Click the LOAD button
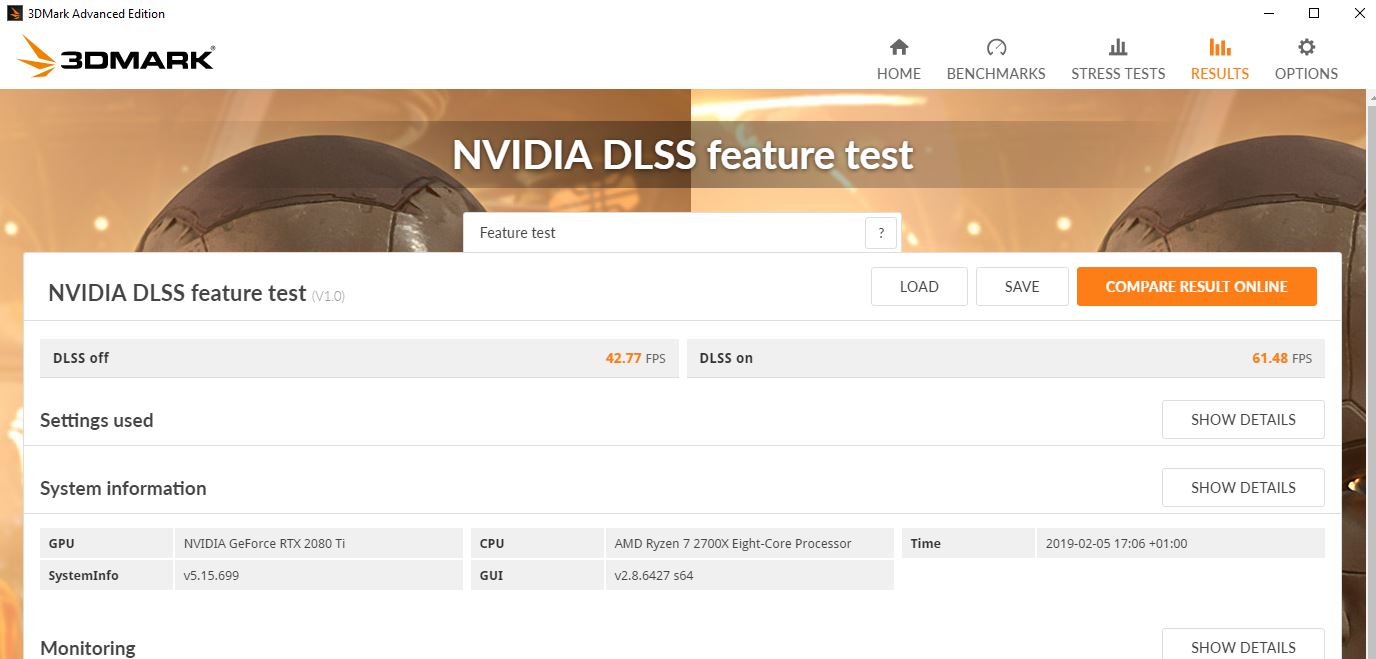 pyautogui.click(x=919, y=286)
